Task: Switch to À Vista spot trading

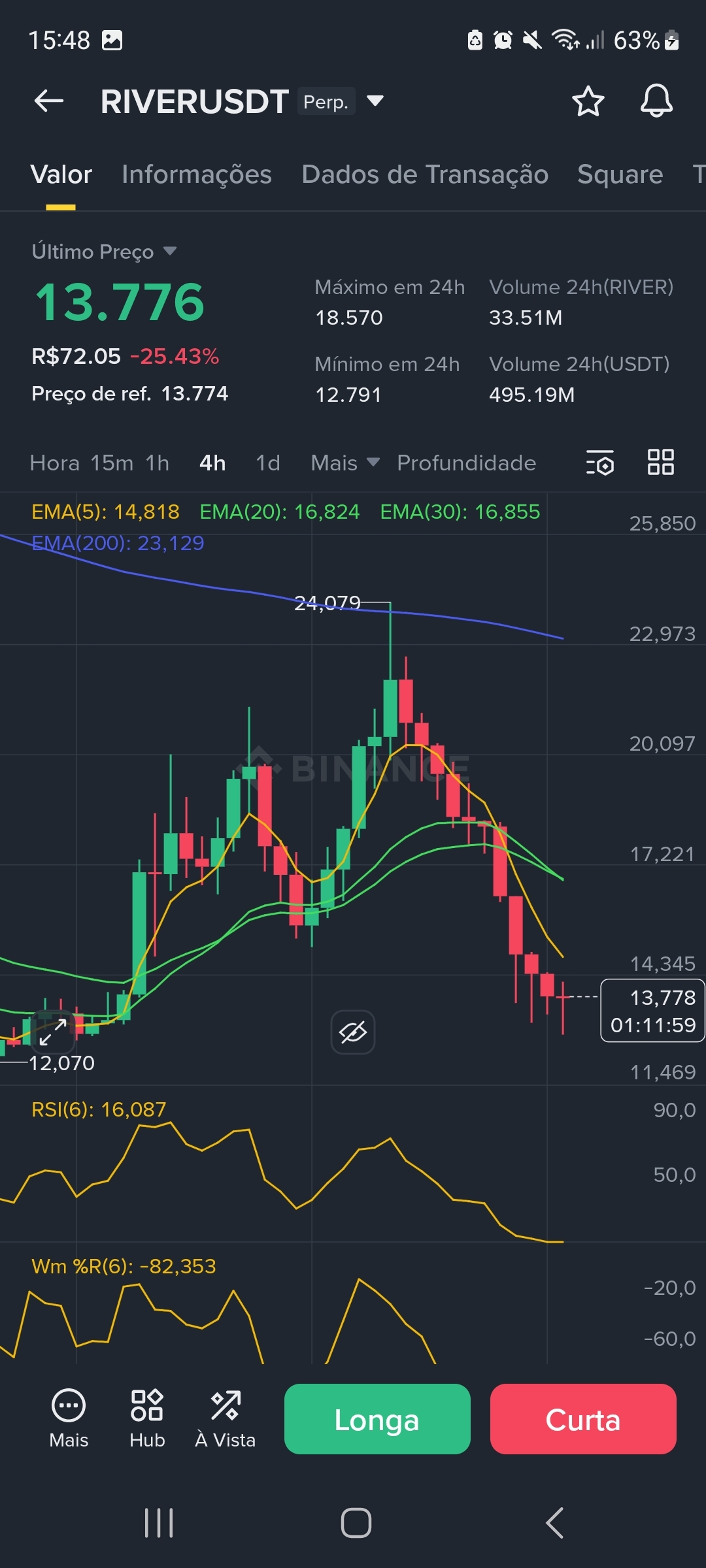Action: click(x=226, y=1415)
